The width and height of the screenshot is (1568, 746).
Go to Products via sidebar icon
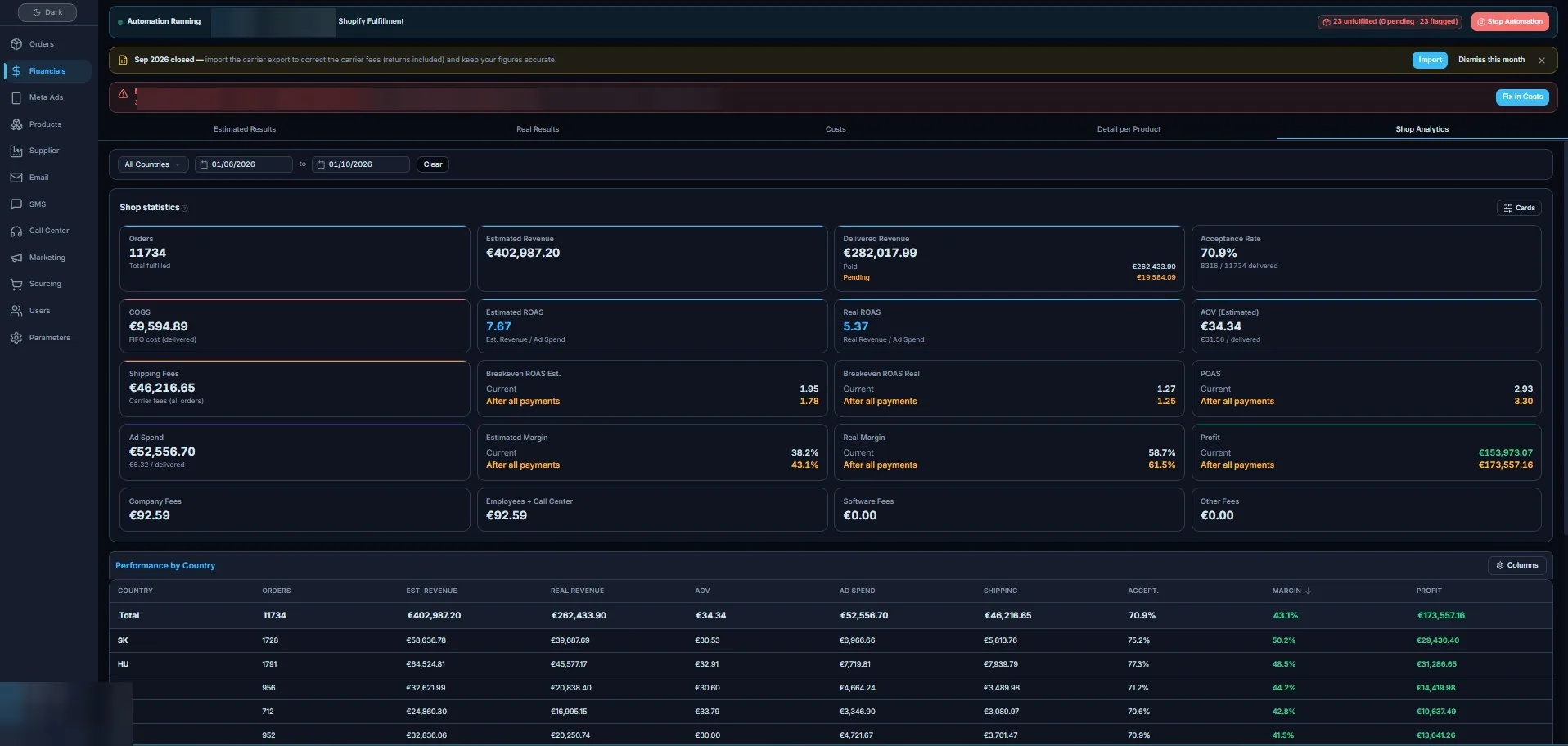(16, 124)
